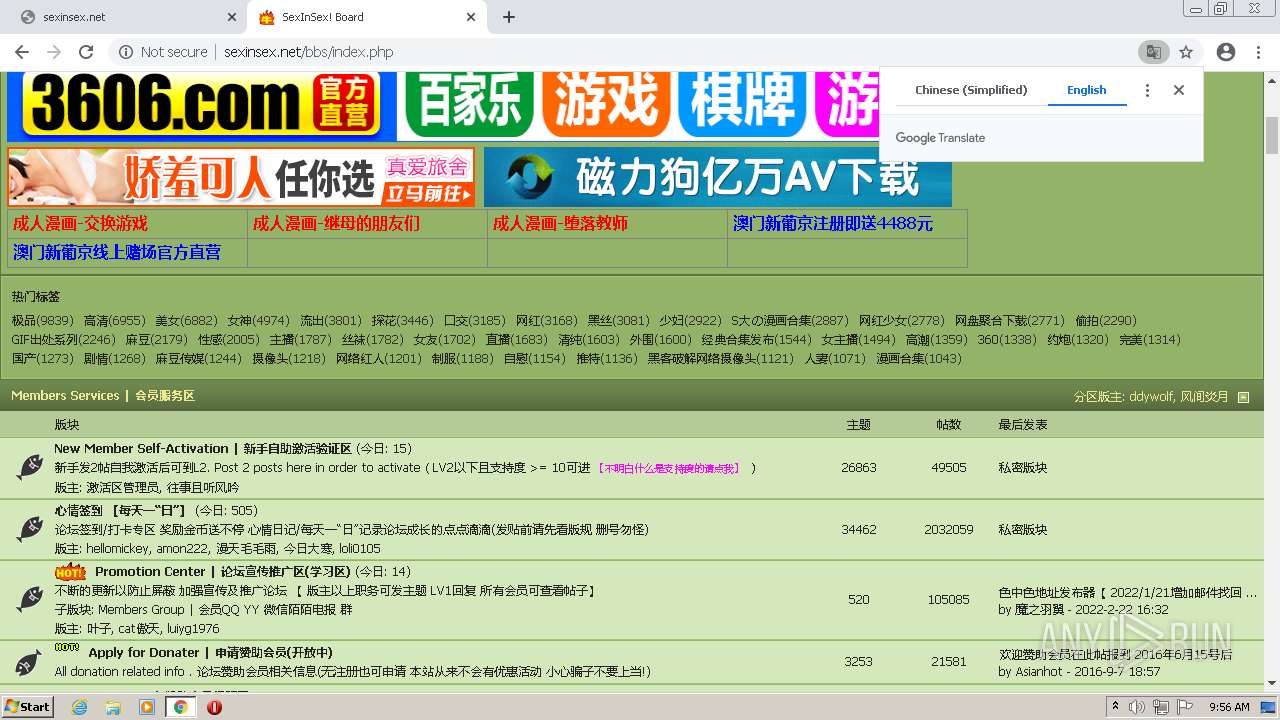Click 不明白什么是支持度的请点我 link
The width and height of the screenshot is (1280, 720).
[668, 468]
